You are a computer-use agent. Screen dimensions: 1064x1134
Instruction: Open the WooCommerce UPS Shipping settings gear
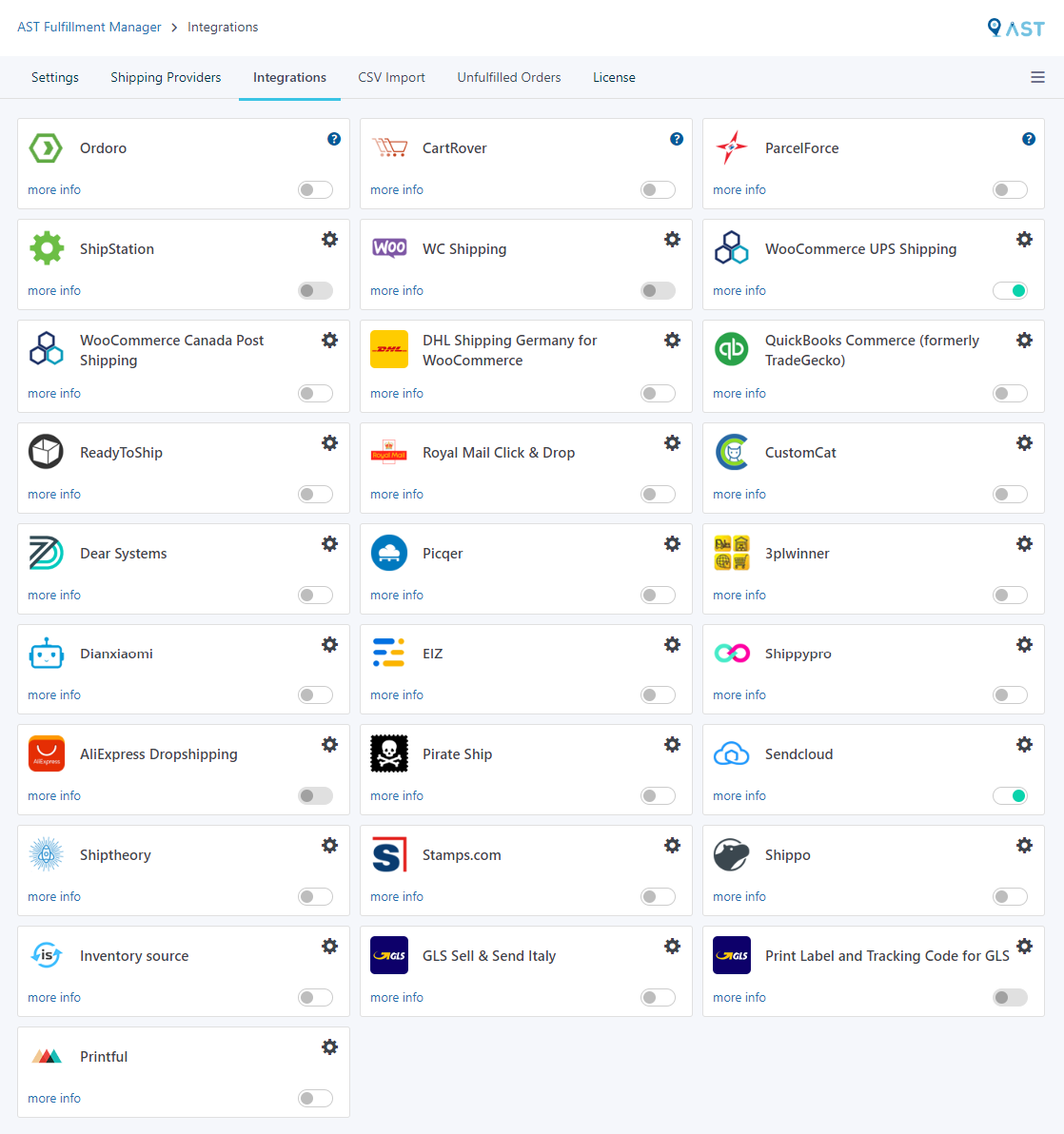pos(1024,240)
